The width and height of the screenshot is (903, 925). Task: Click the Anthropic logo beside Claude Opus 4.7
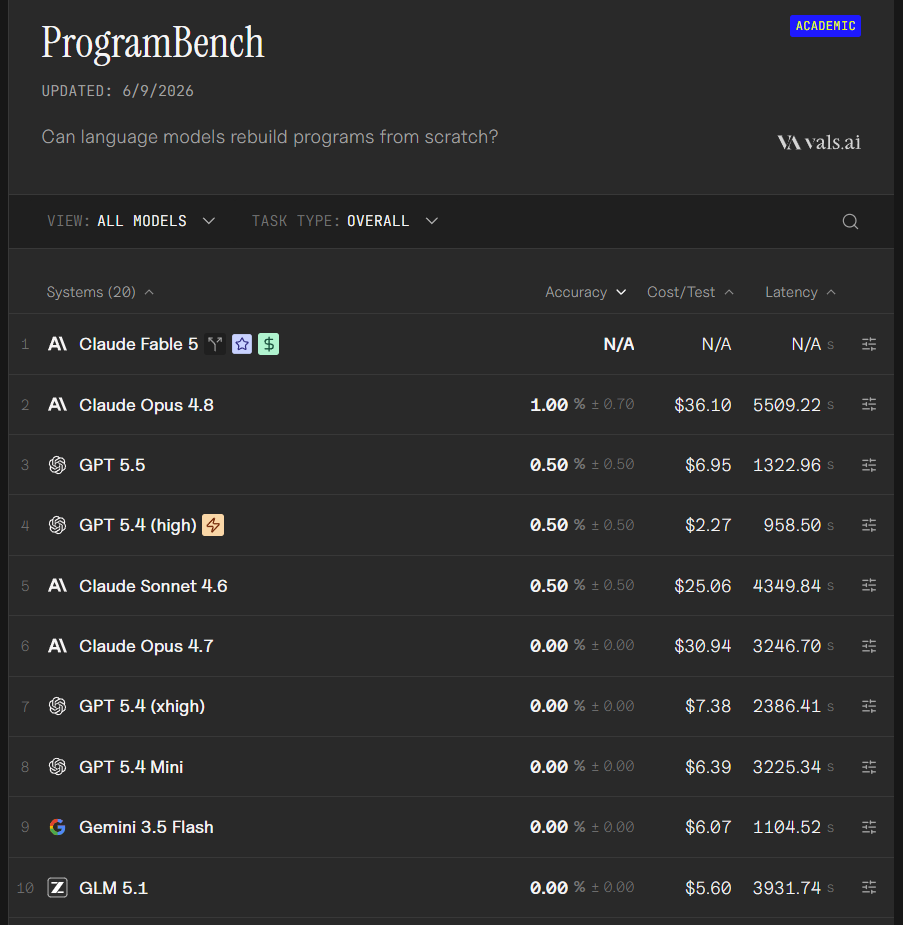pyautogui.click(x=57, y=646)
